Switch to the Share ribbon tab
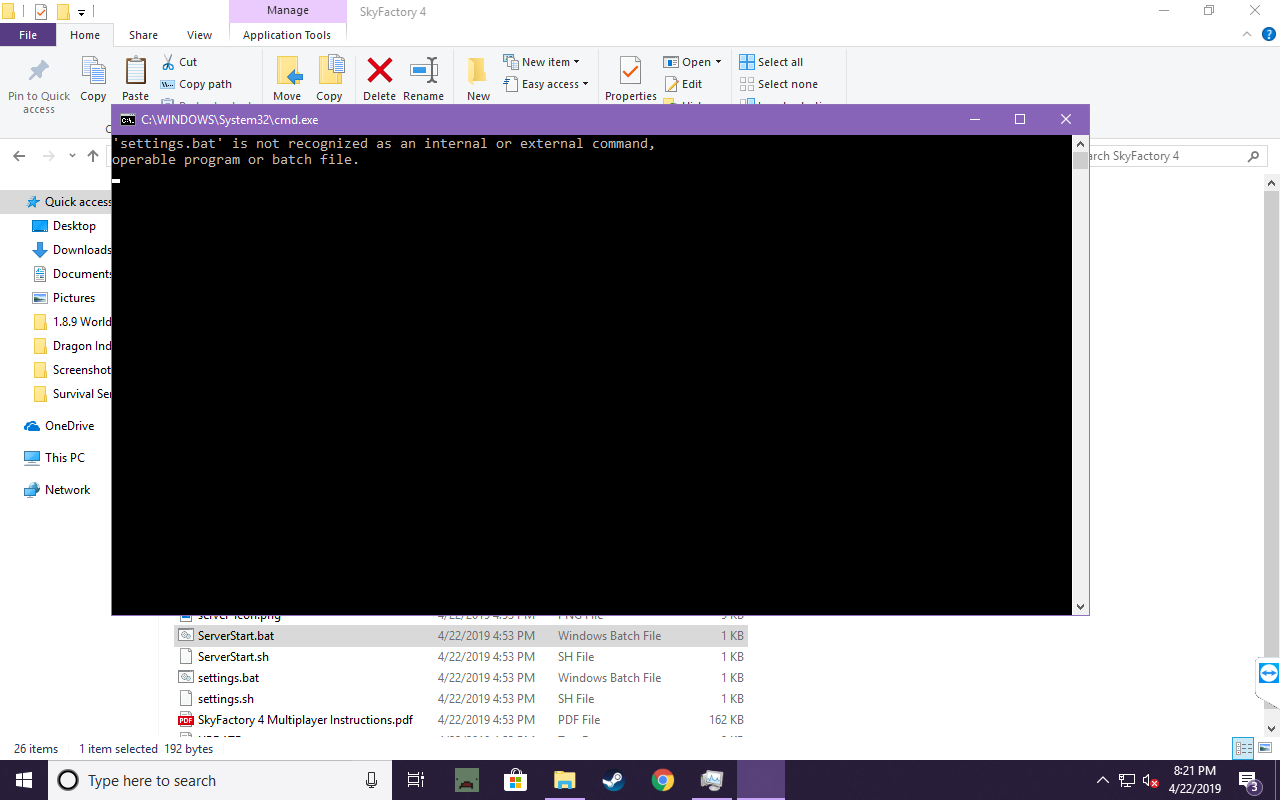 [x=143, y=35]
